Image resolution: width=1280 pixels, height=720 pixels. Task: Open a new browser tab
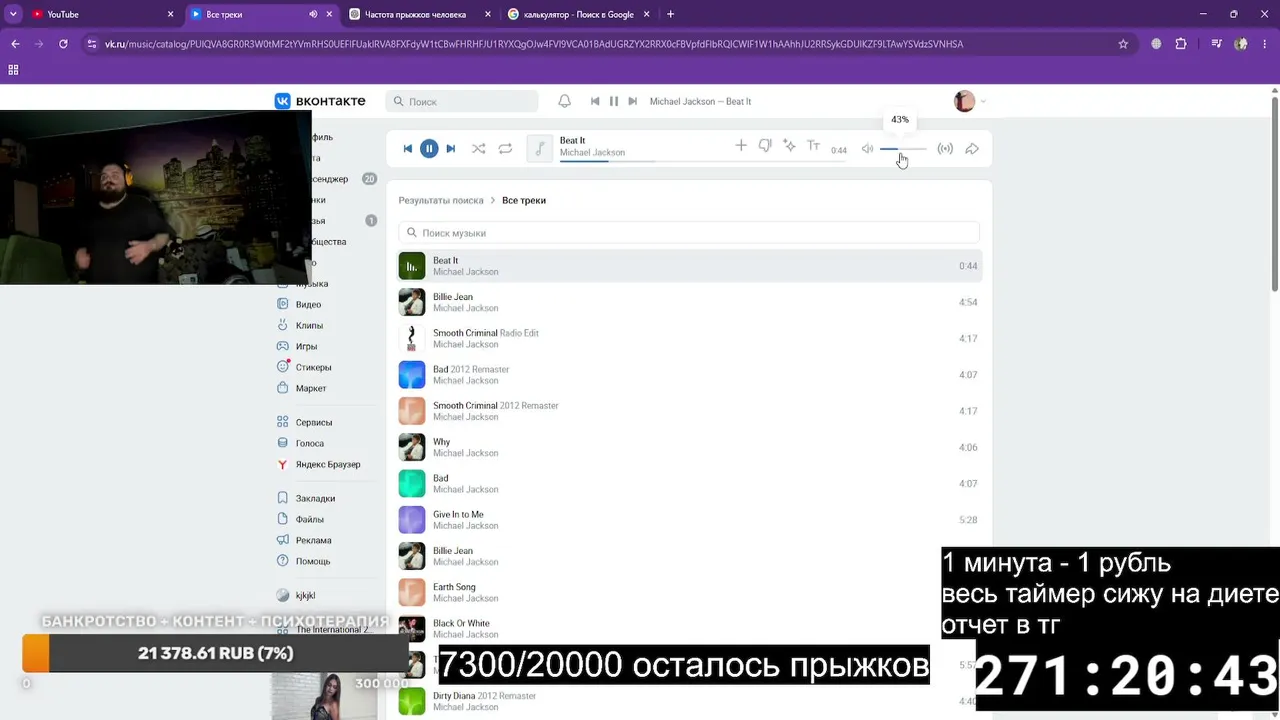click(x=670, y=14)
